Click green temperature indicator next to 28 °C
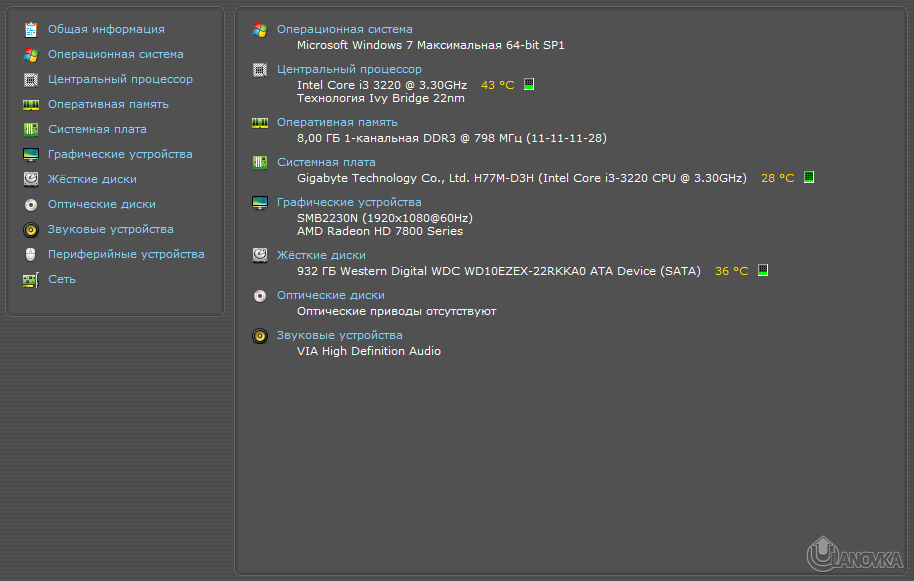The height and width of the screenshot is (581, 914). click(809, 177)
